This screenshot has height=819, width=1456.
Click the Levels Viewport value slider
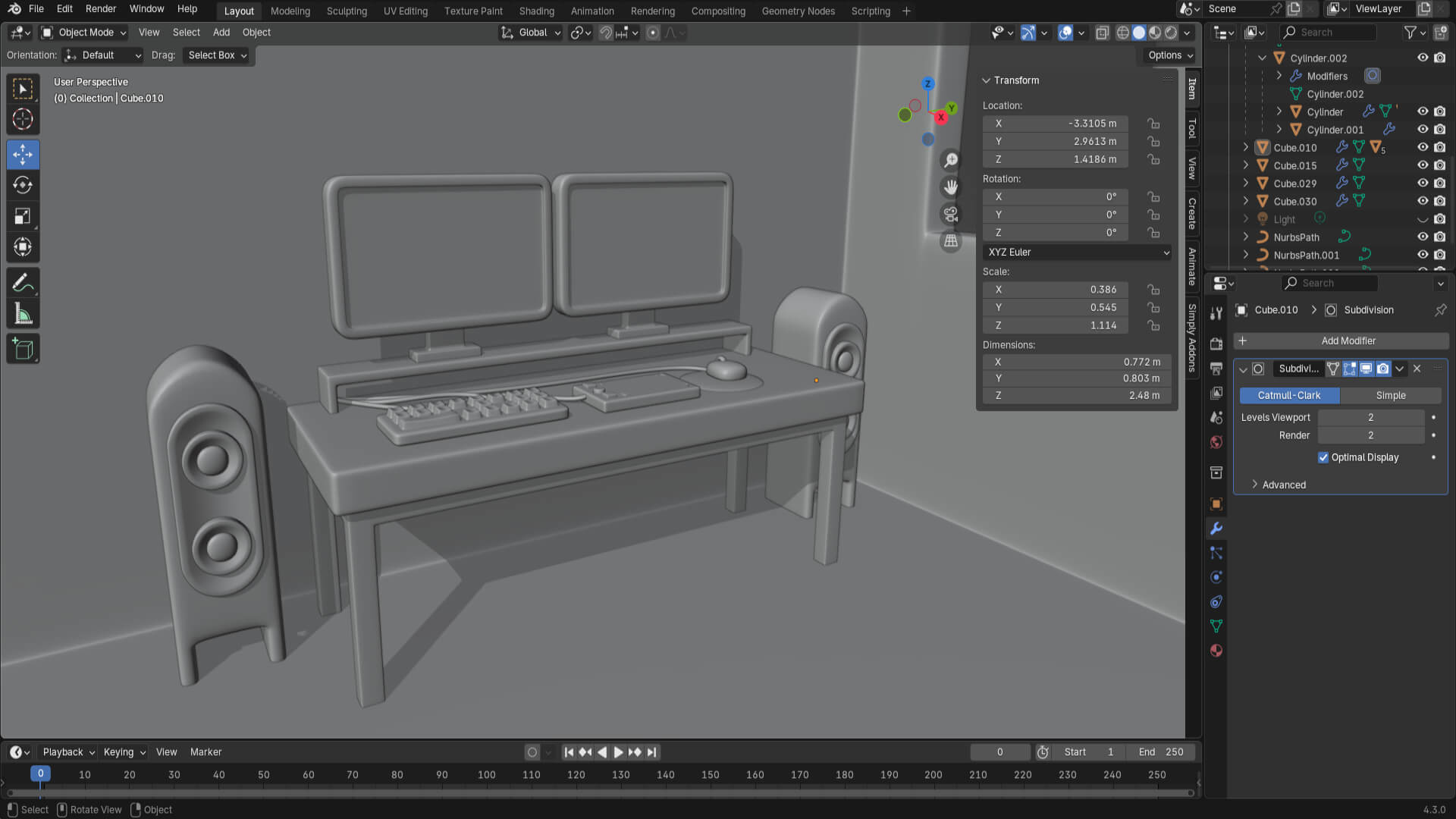1370,418
